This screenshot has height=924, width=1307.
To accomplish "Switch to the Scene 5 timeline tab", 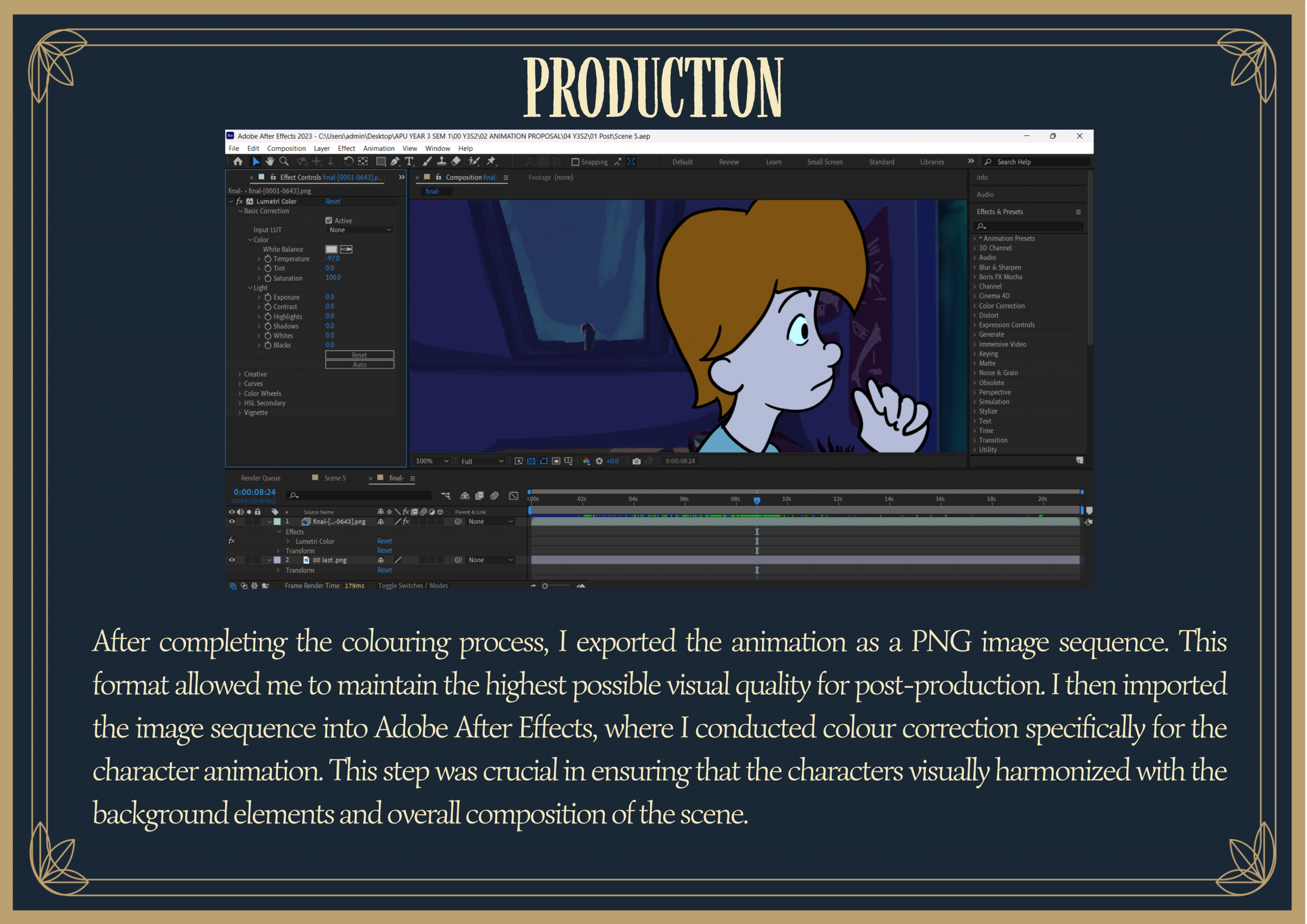I will 335,478.
